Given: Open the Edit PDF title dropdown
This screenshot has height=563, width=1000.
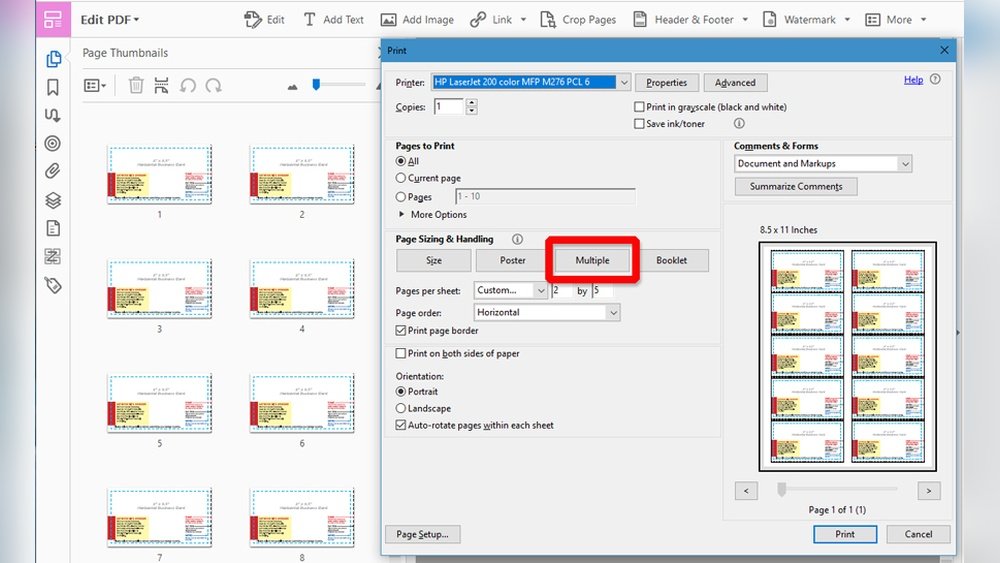Looking at the screenshot, I should [110, 20].
